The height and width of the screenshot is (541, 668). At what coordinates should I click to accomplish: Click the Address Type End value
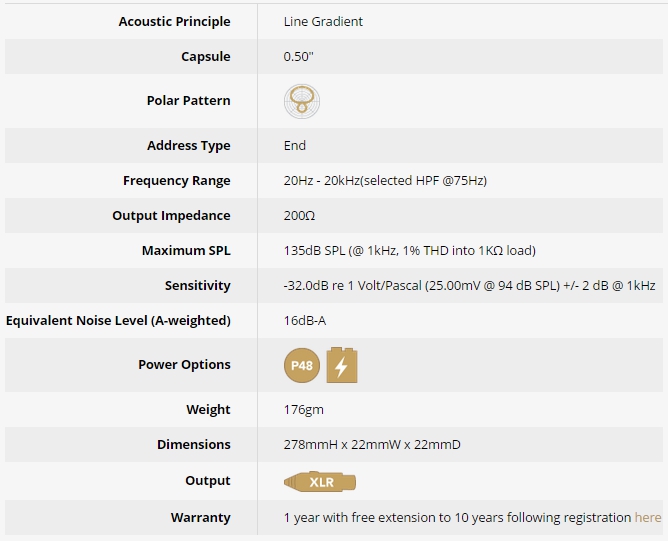click(x=294, y=145)
